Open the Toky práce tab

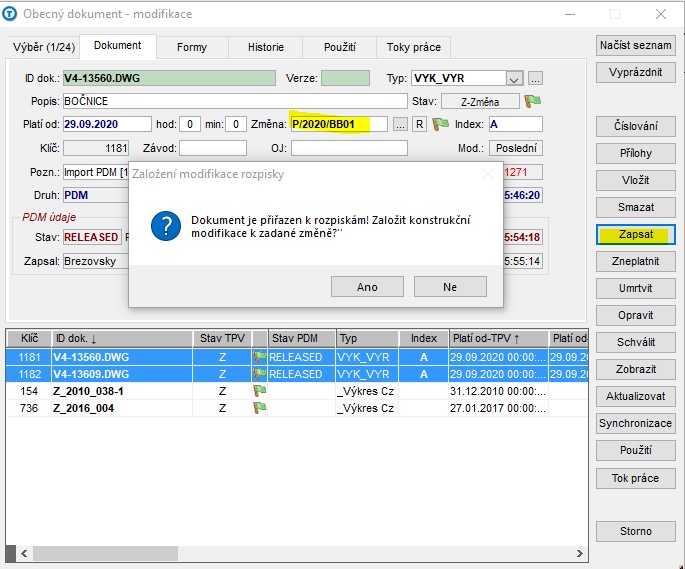(x=413, y=47)
